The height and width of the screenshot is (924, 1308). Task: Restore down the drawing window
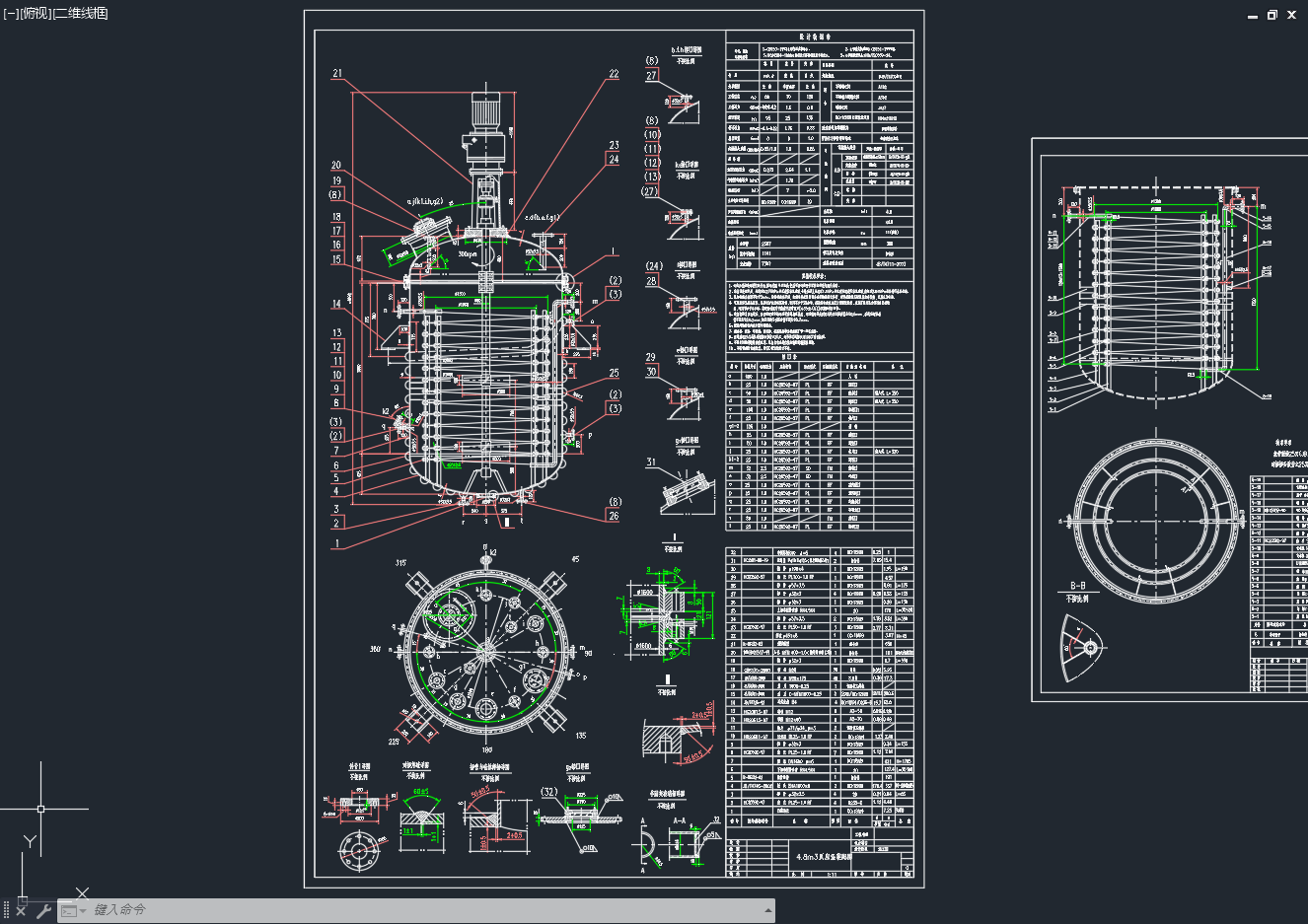pyautogui.click(x=1272, y=15)
